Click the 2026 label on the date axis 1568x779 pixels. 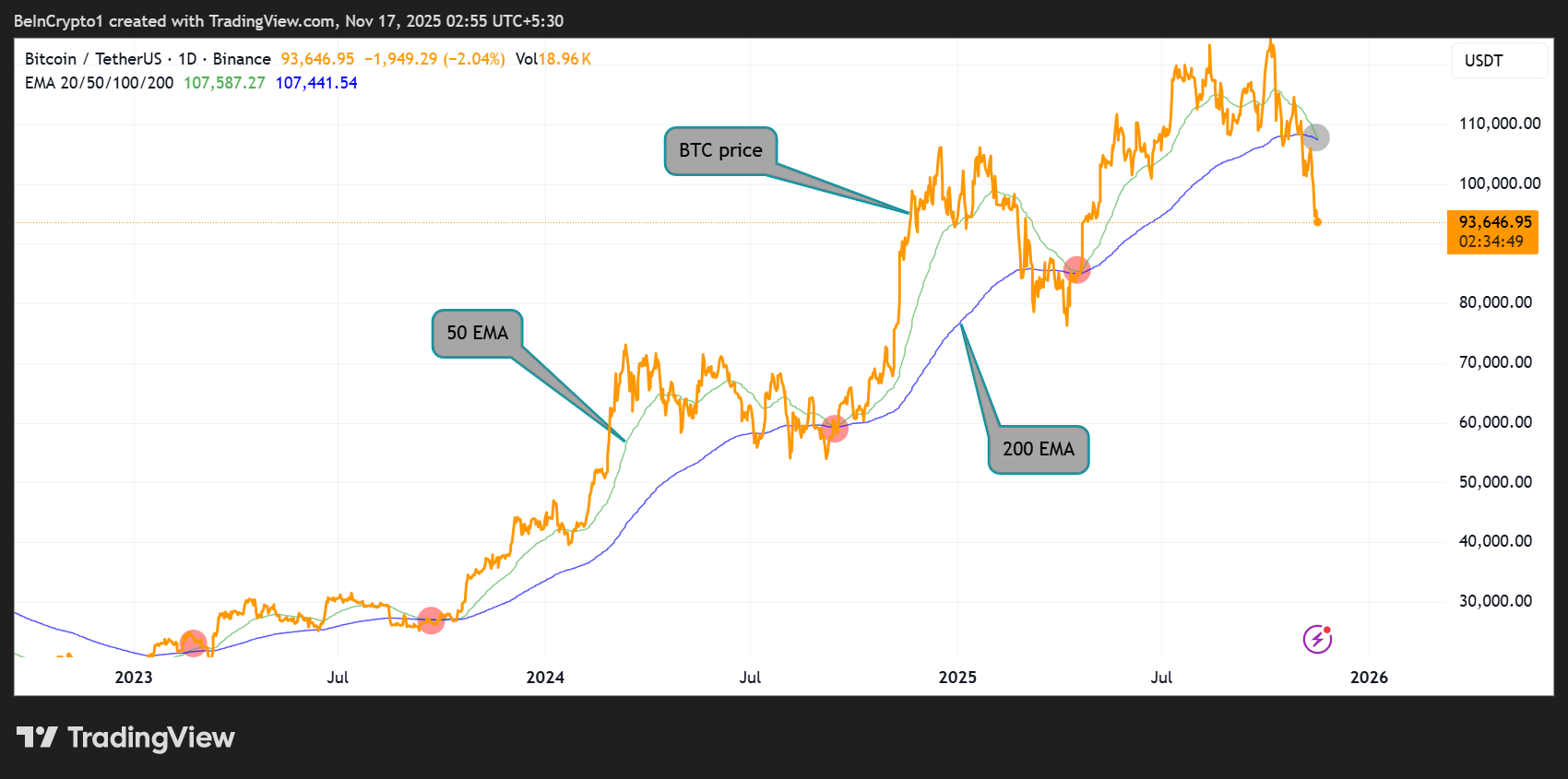point(1371,677)
